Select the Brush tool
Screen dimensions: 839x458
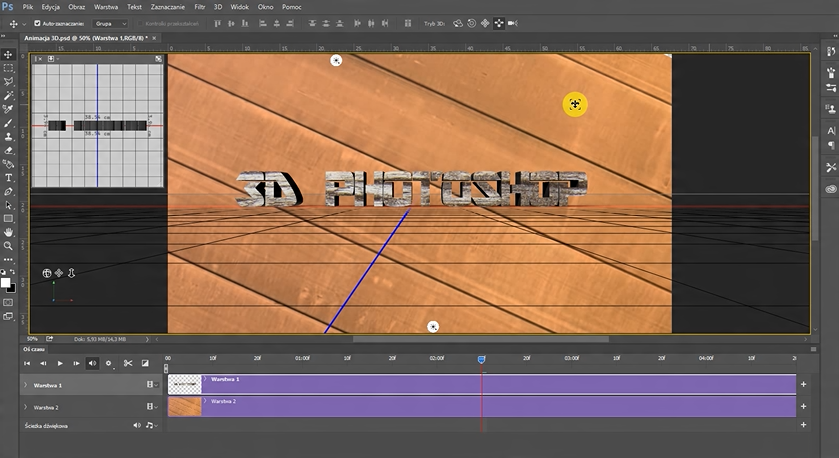[x=8, y=123]
